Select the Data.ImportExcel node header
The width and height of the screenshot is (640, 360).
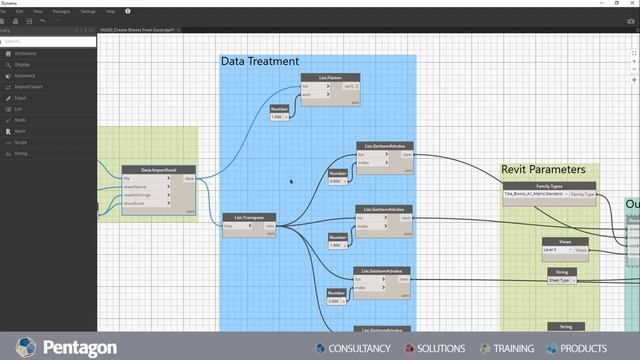158,170
